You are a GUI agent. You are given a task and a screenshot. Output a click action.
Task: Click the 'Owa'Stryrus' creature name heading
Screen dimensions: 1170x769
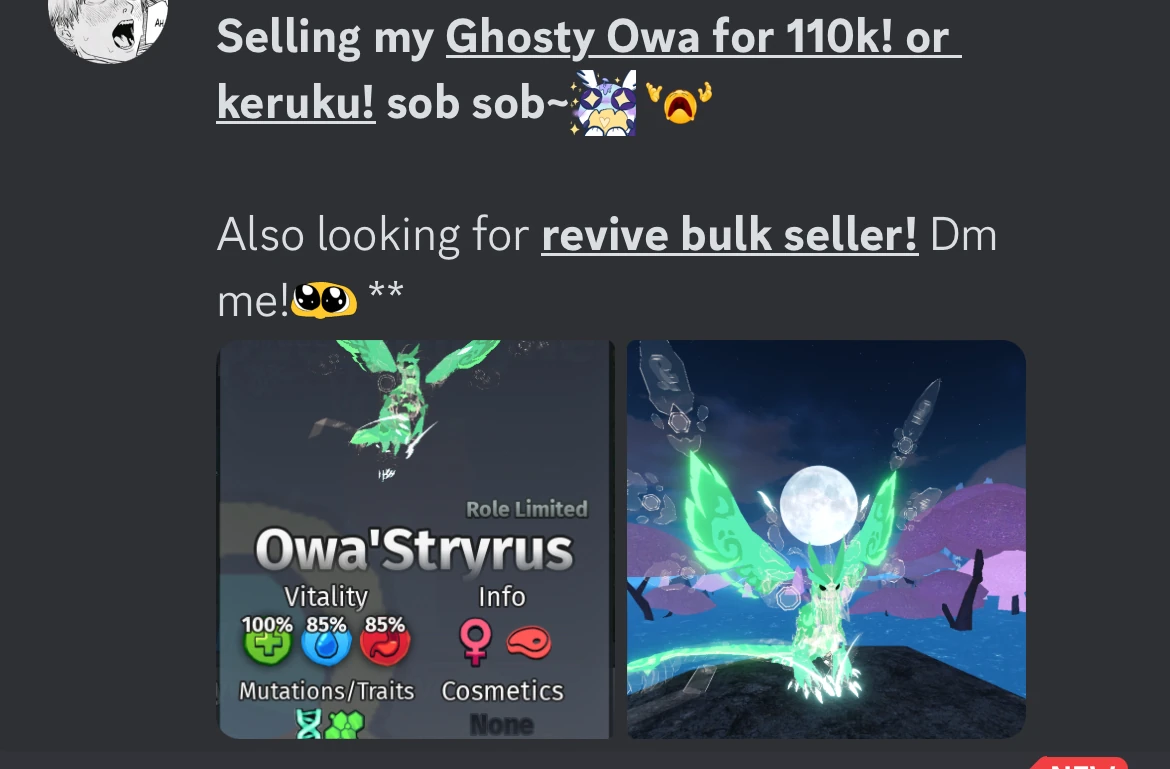(x=414, y=550)
